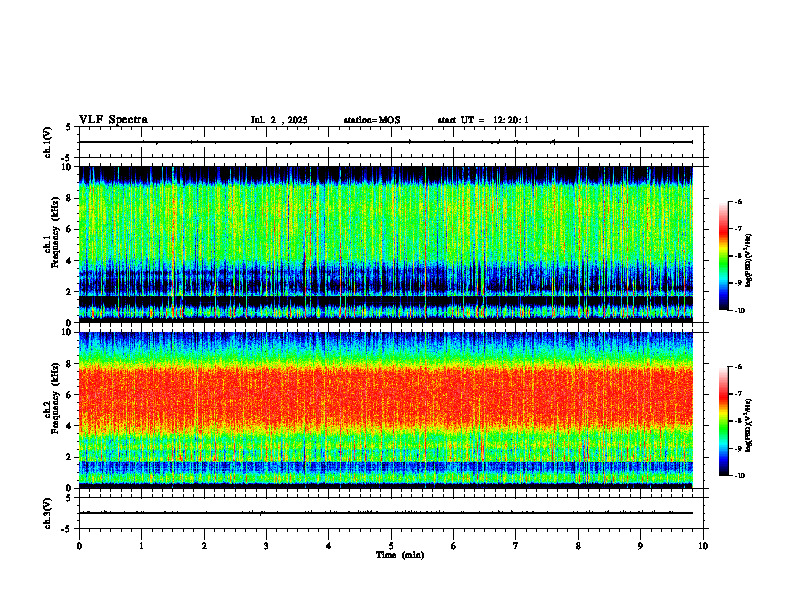Click the ch.2 spectrogram color scale bar
The image size is (792, 612).
[723, 421]
